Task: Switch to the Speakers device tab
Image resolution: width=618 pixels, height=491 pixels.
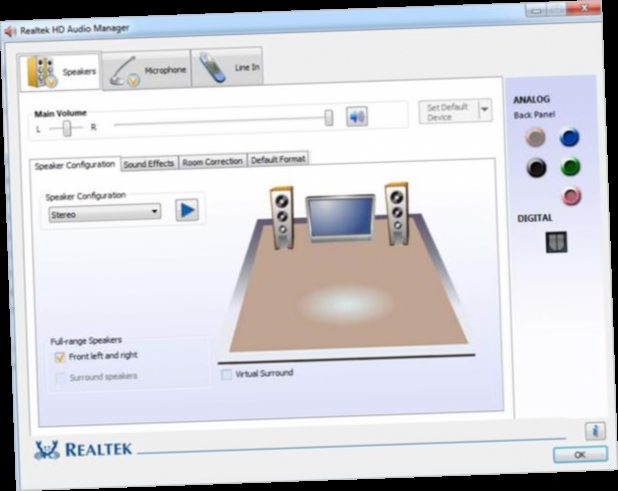Action: click(x=61, y=72)
